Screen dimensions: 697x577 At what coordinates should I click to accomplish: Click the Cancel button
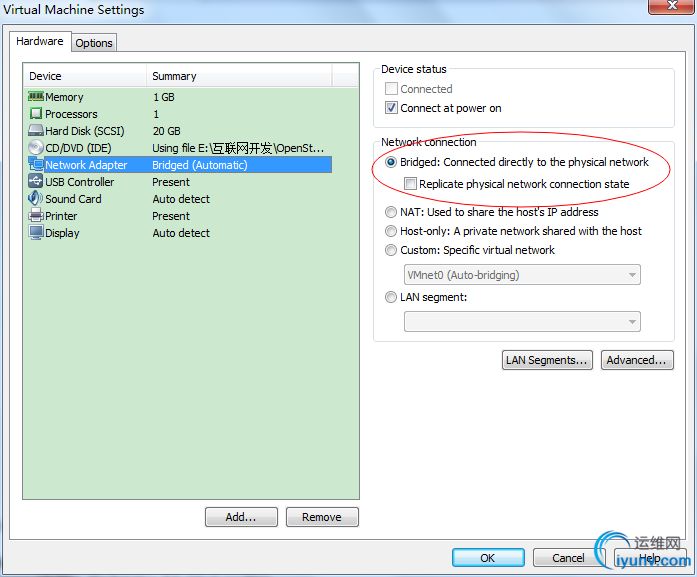pos(568,557)
